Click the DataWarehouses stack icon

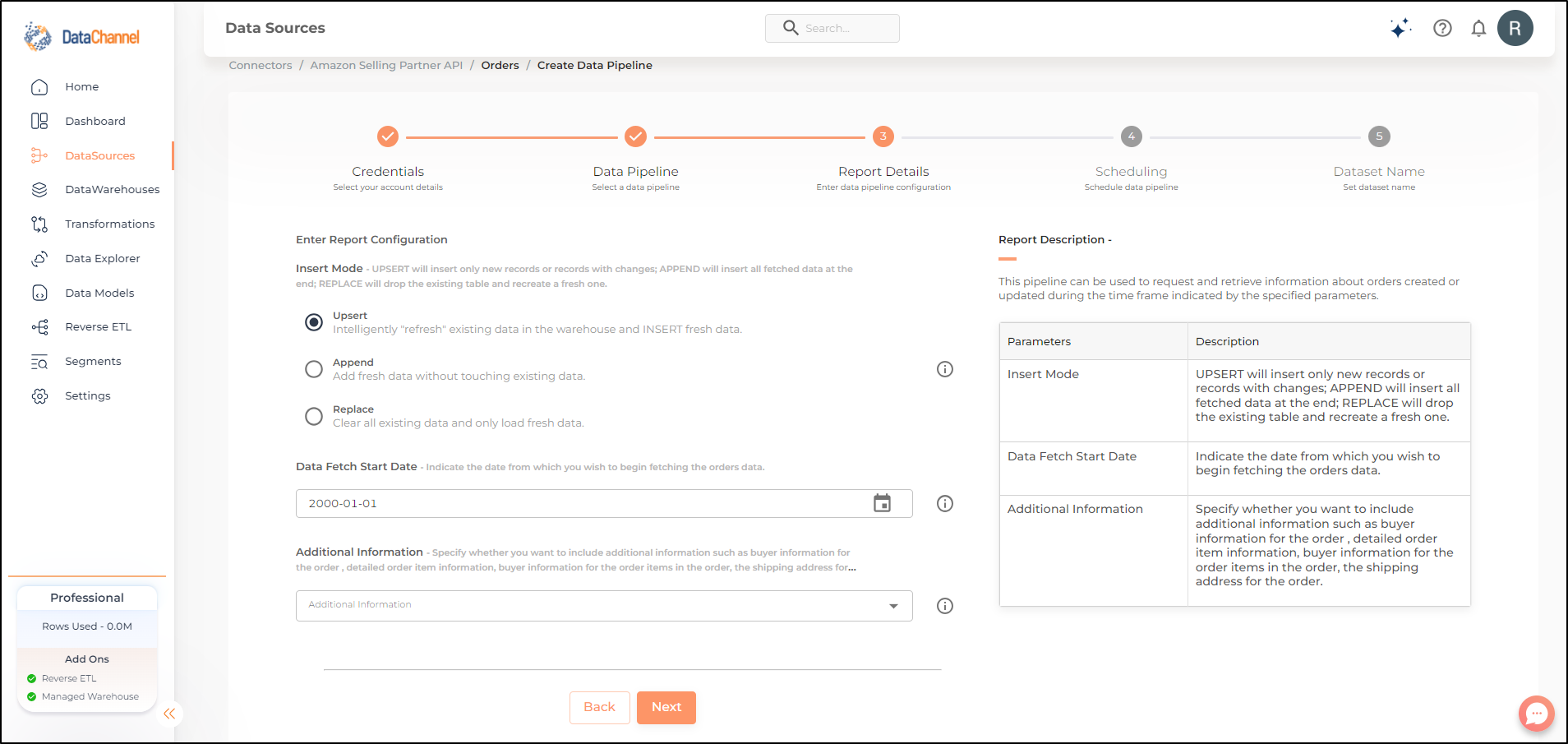39,190
